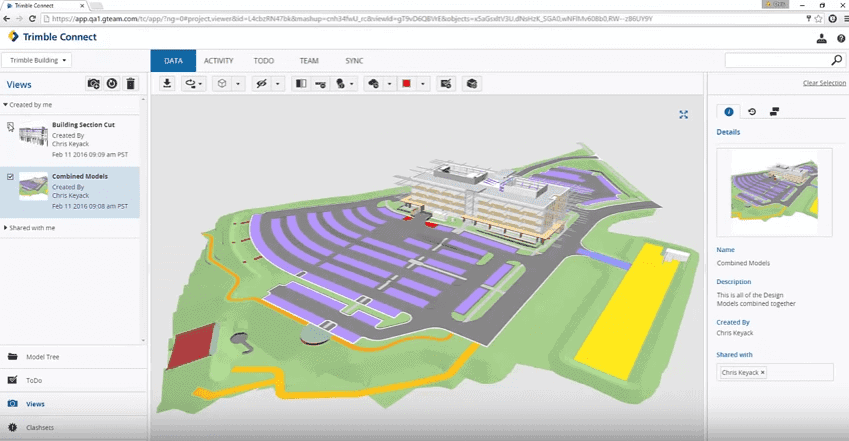Open the history icon in details panel
This screenshot has height=441, width=849.
[x=752, y=112]
